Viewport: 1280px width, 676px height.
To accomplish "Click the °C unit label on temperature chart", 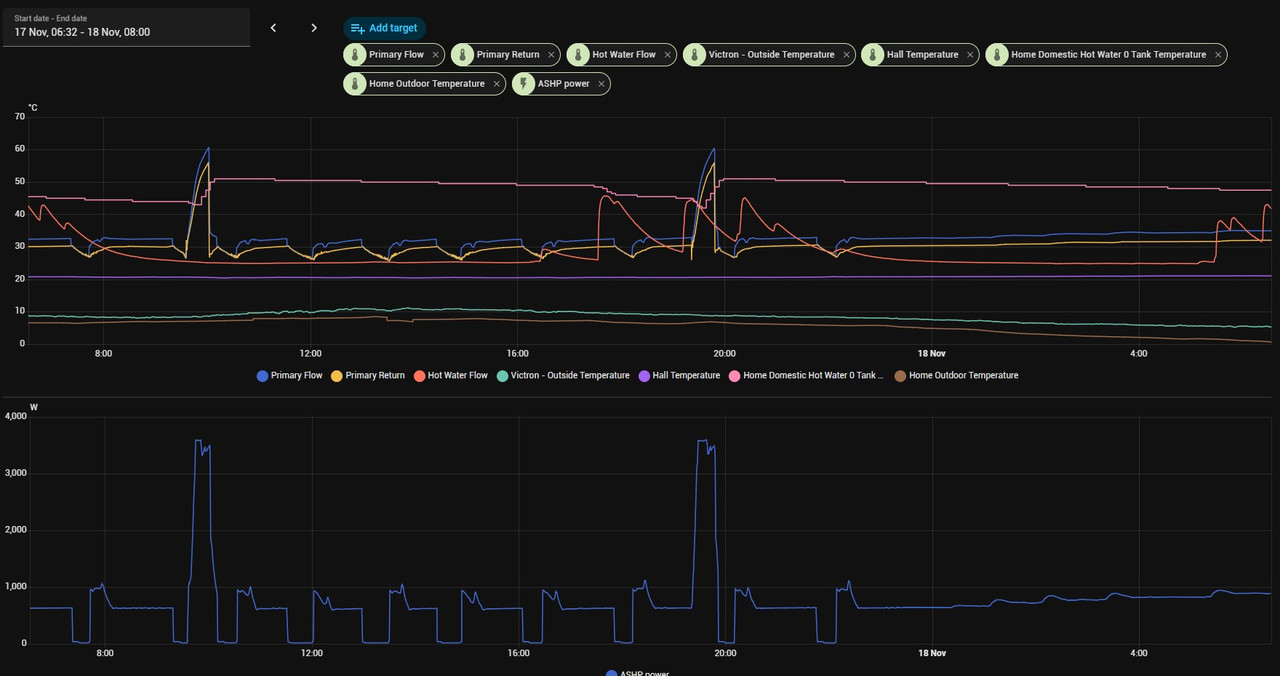I will [33, 107].
